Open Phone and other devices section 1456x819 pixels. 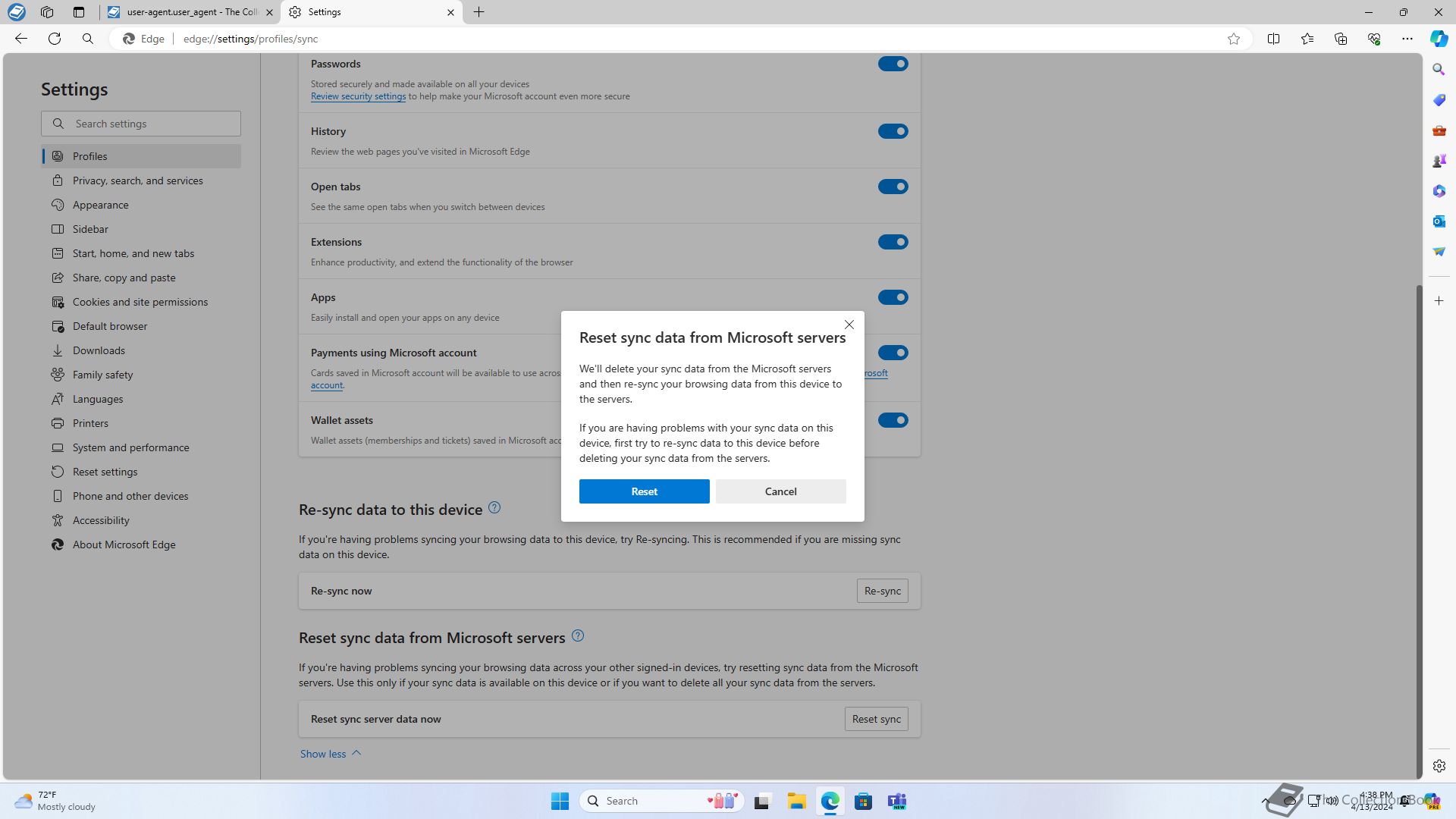[x=141, y=496]
